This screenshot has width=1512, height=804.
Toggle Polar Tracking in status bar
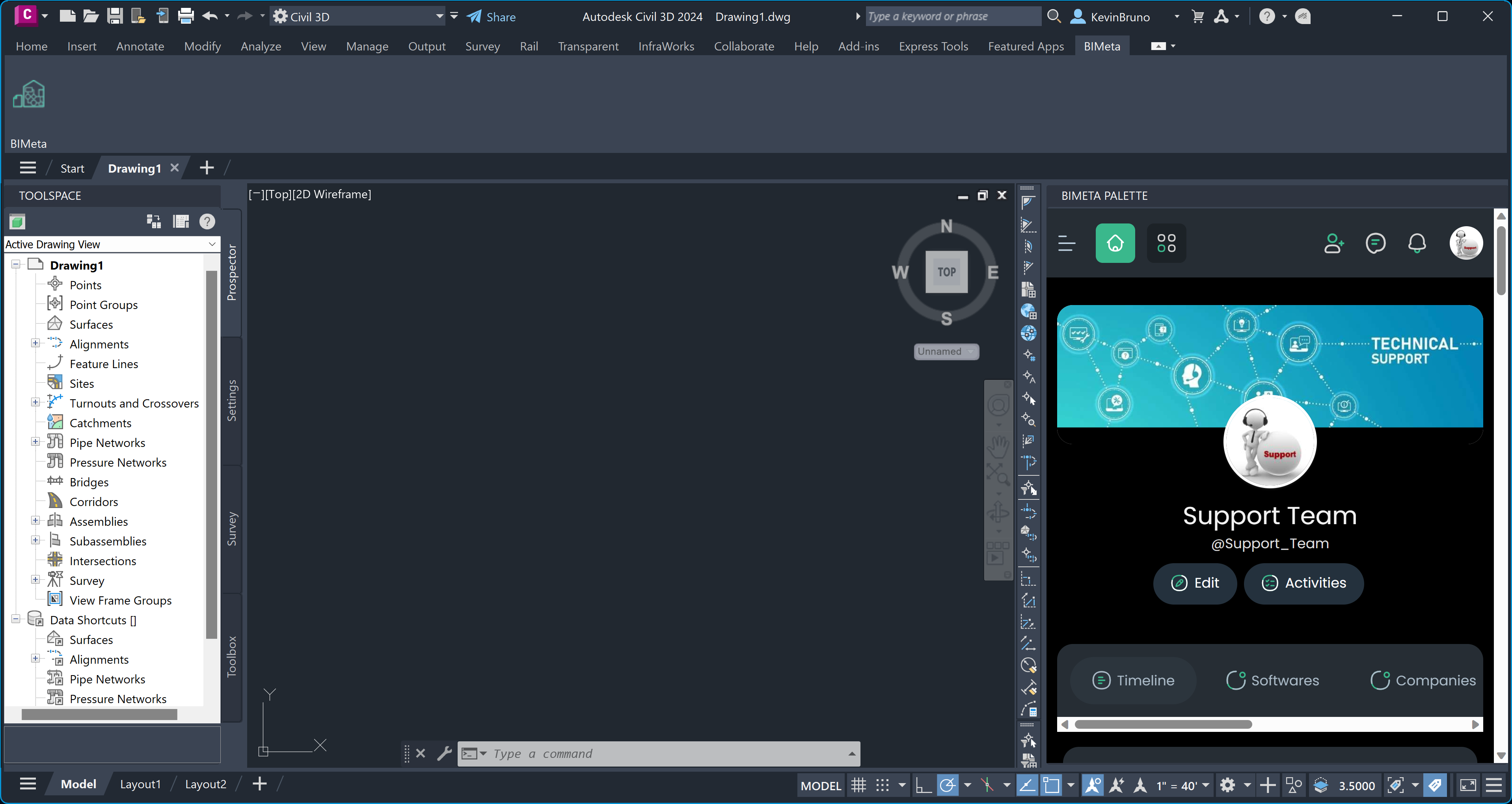point(947,785)
